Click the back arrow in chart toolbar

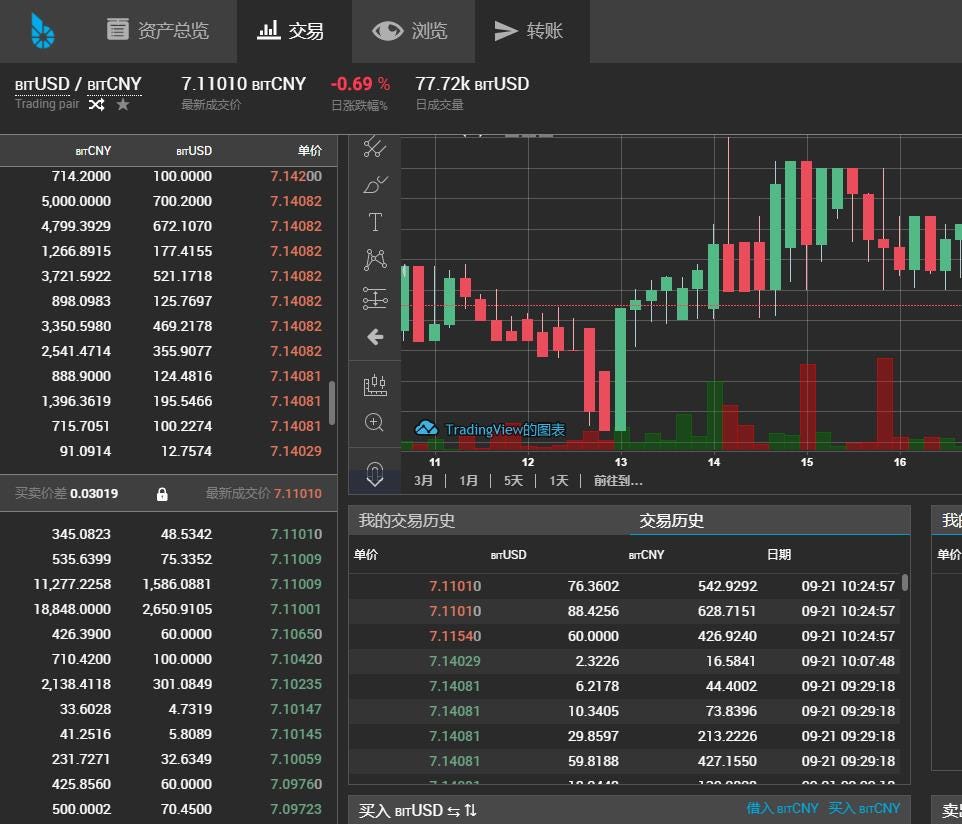pos(375,337)
